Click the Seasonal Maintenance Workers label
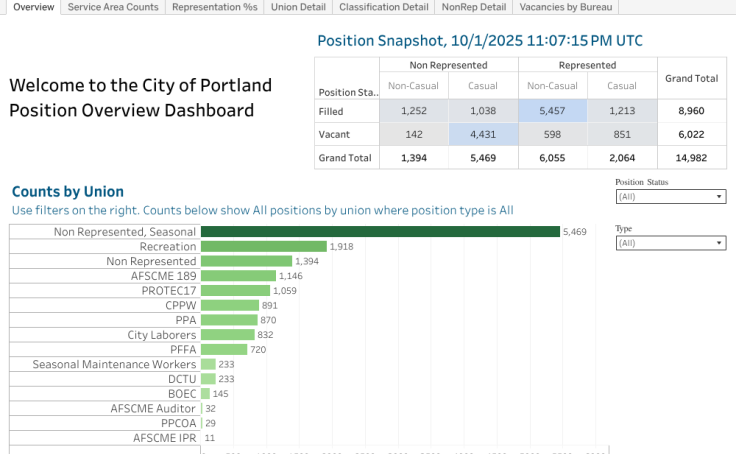The image size is (736, 454). coord(114,365)
